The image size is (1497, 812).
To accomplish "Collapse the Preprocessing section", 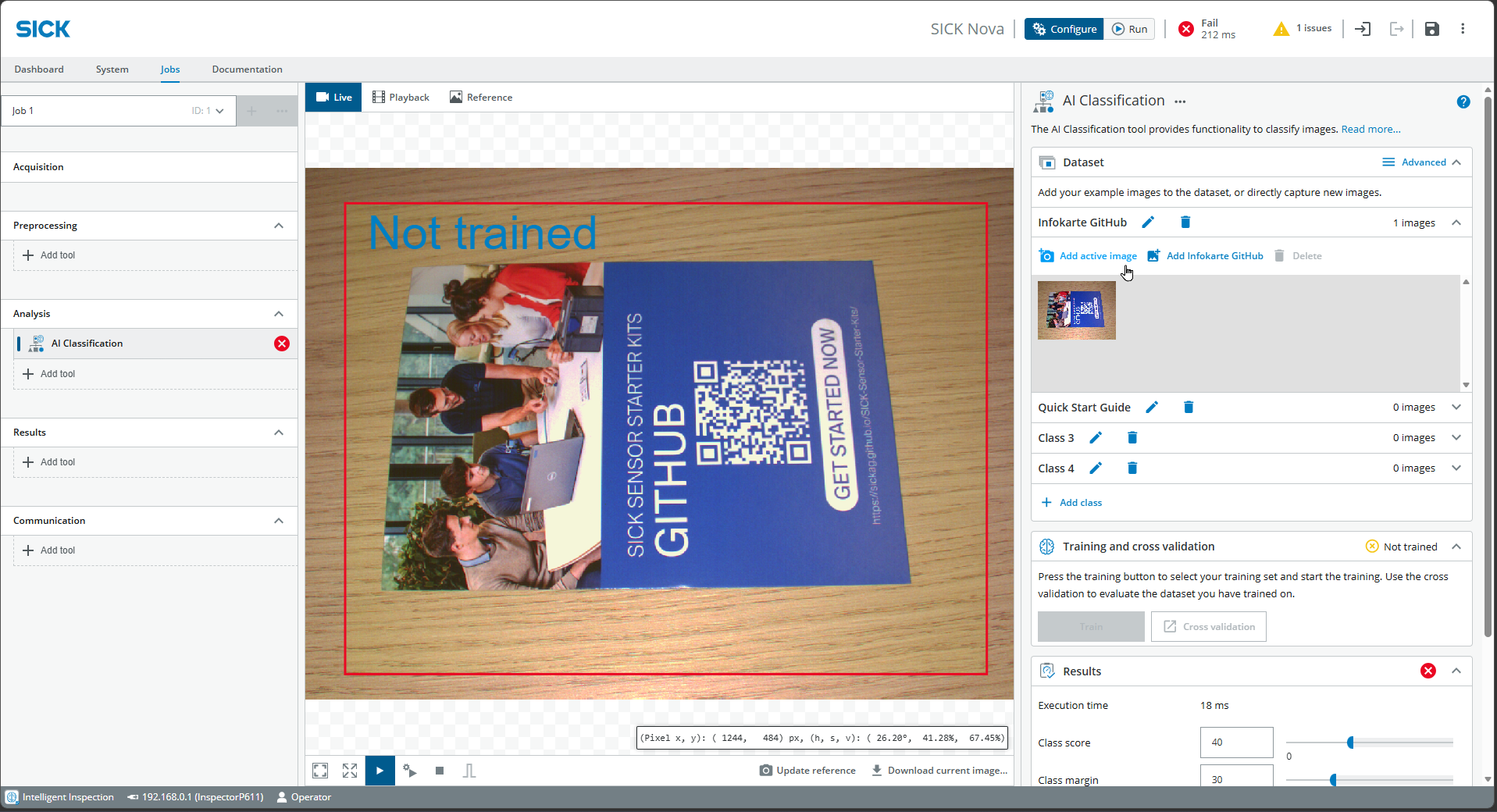I will [x=279, y=226].
